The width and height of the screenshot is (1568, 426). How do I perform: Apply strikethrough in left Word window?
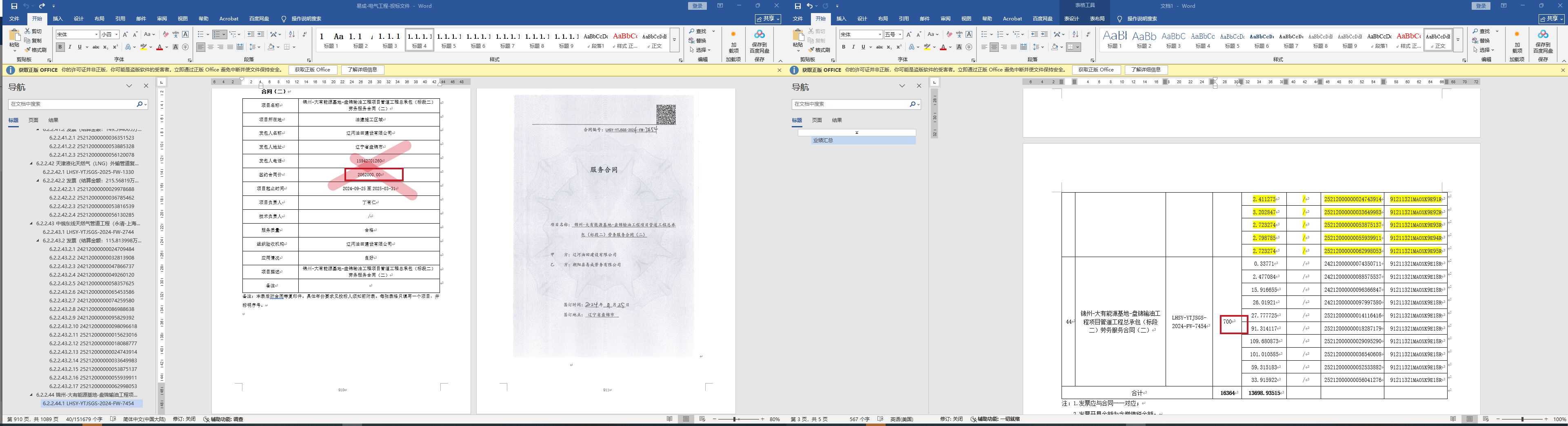tap(96, 47)
